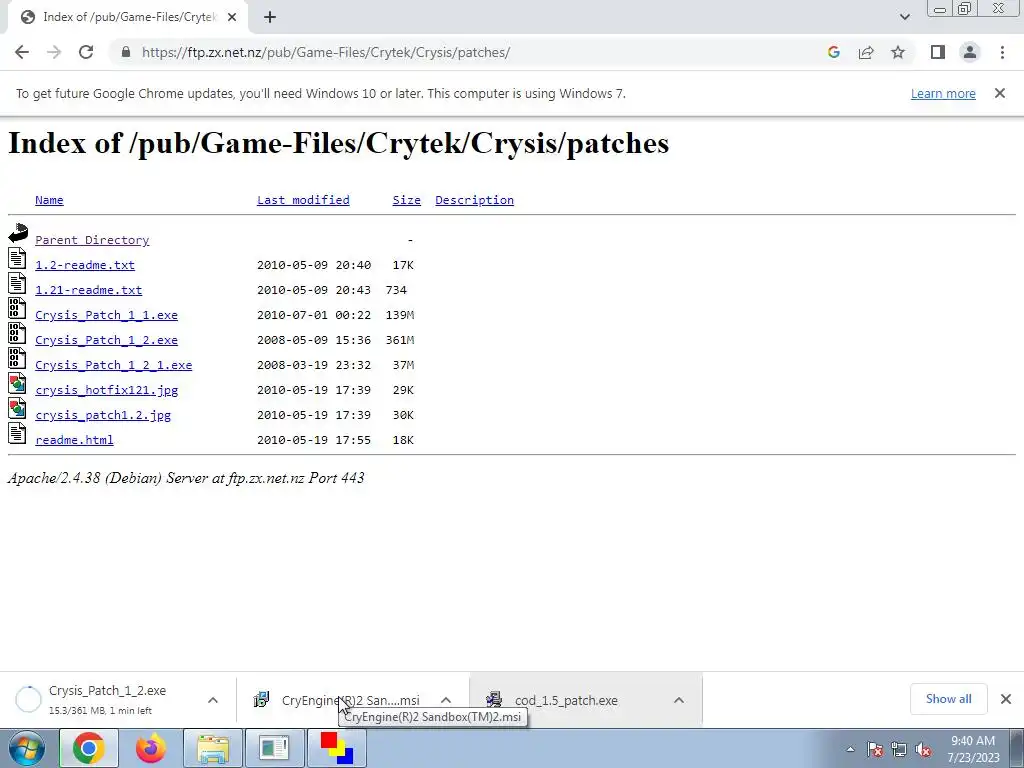
Task: Open Parent Directory link
Action: (x=92, y=240)
